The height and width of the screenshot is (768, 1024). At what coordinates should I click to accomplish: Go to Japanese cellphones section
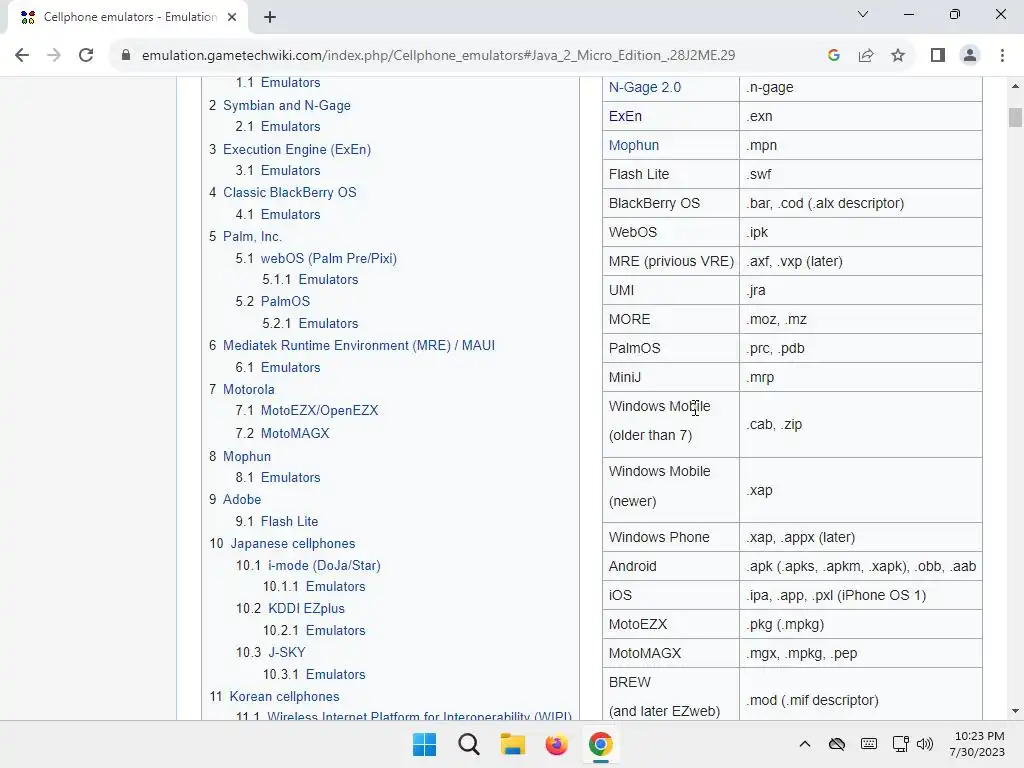293,543
